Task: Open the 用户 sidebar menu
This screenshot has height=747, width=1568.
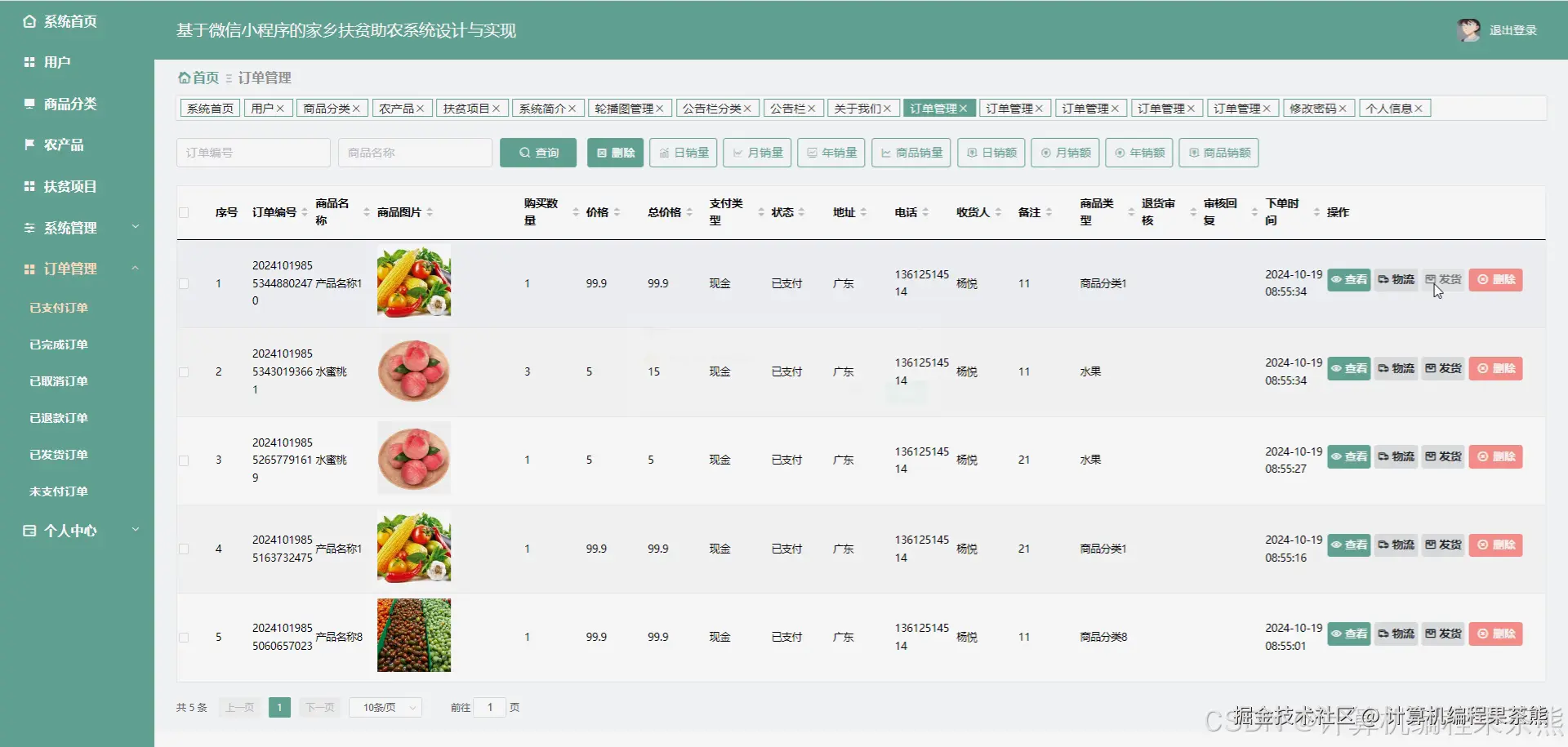Action: 47,62
